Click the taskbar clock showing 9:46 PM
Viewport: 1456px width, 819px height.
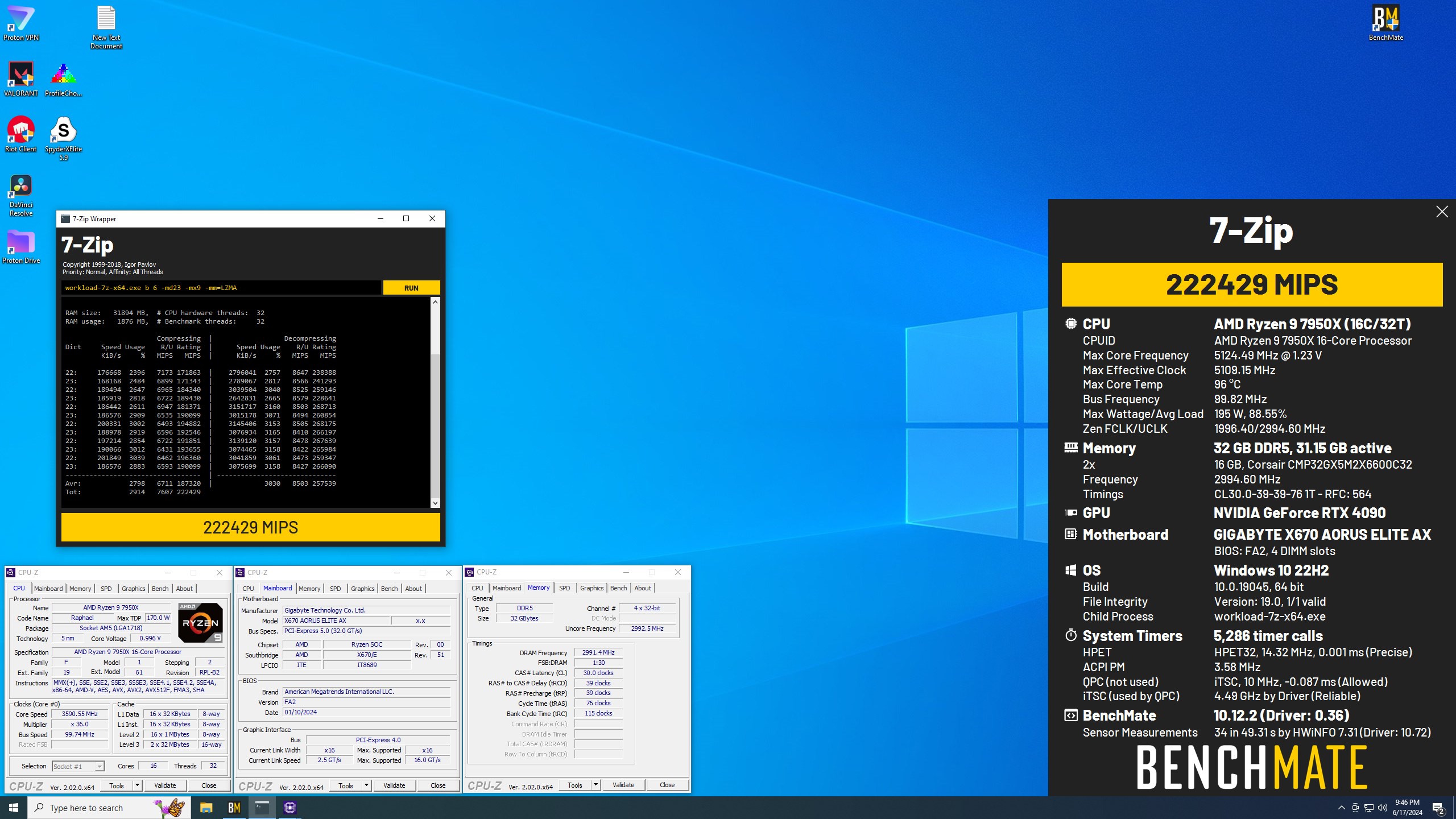[1407, 808]
